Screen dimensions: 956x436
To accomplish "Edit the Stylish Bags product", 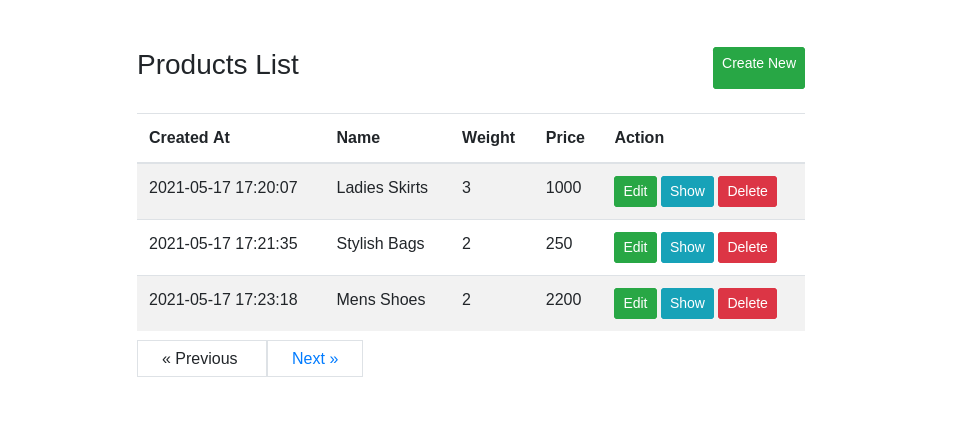I will 635,248.
